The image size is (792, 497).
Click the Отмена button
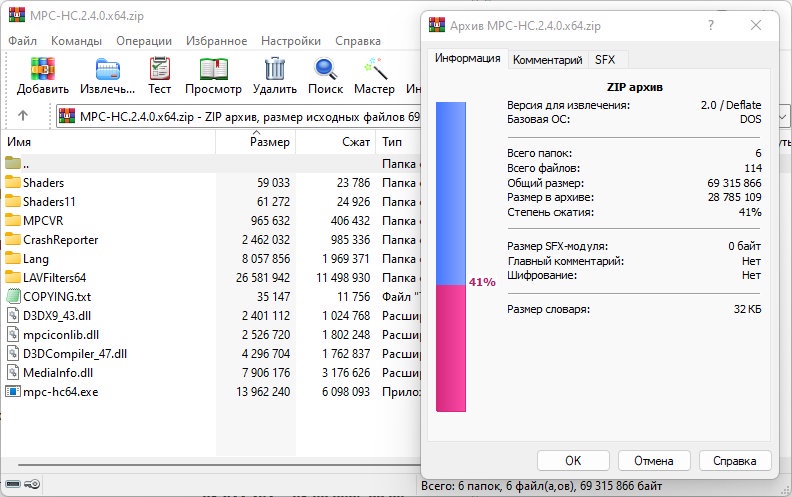tap(654, 461)
